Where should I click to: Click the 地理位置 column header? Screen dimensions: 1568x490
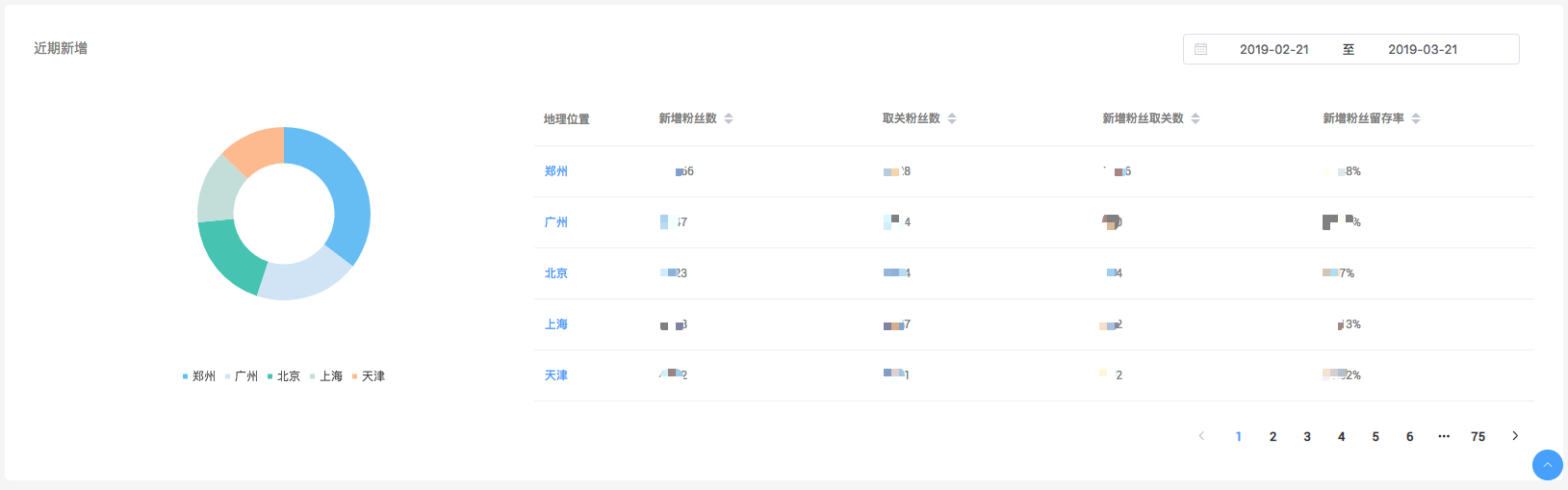click(566, 119)
